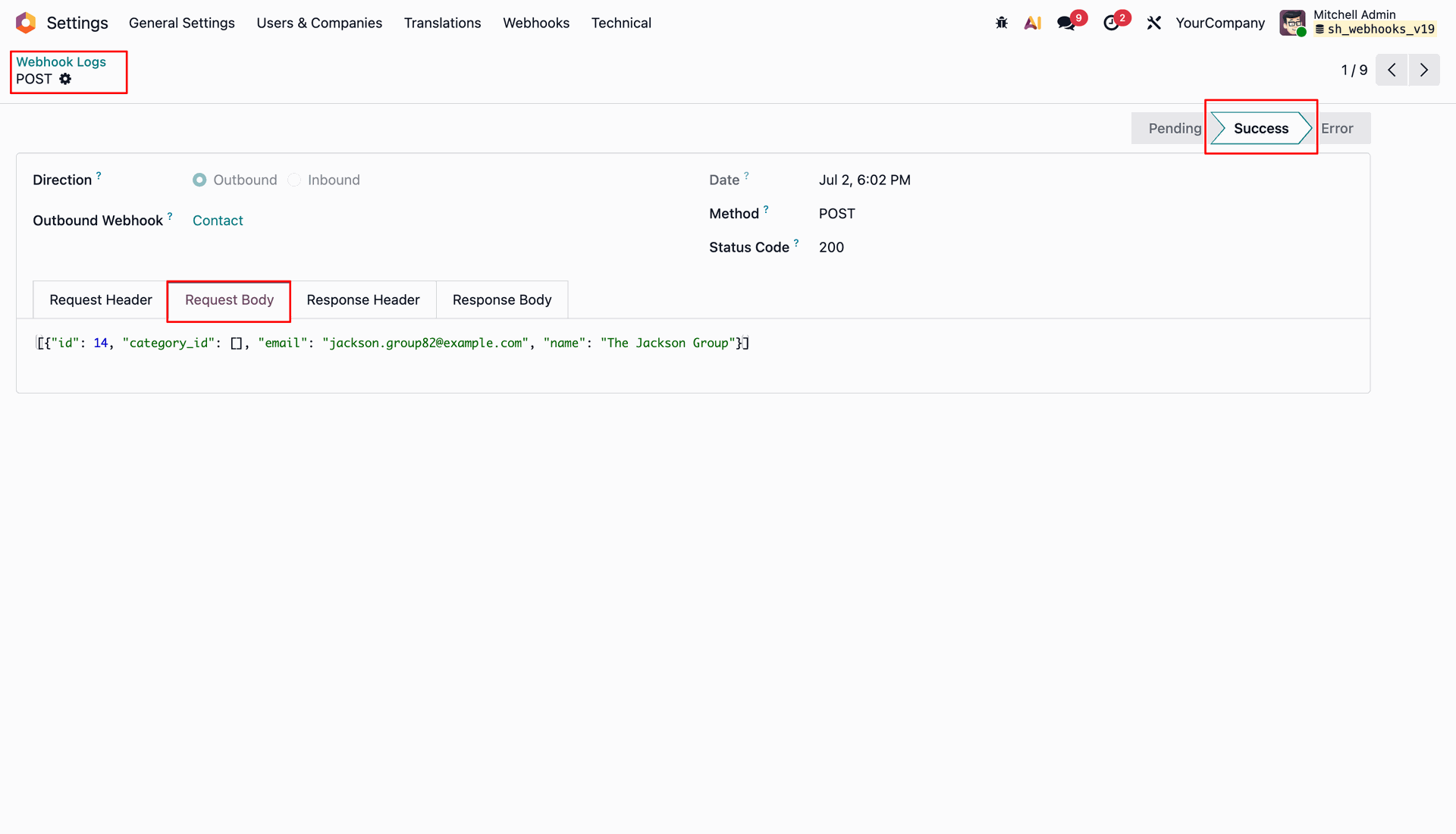
Task: Open the AI assistant icon
Action: [1032, 23]
